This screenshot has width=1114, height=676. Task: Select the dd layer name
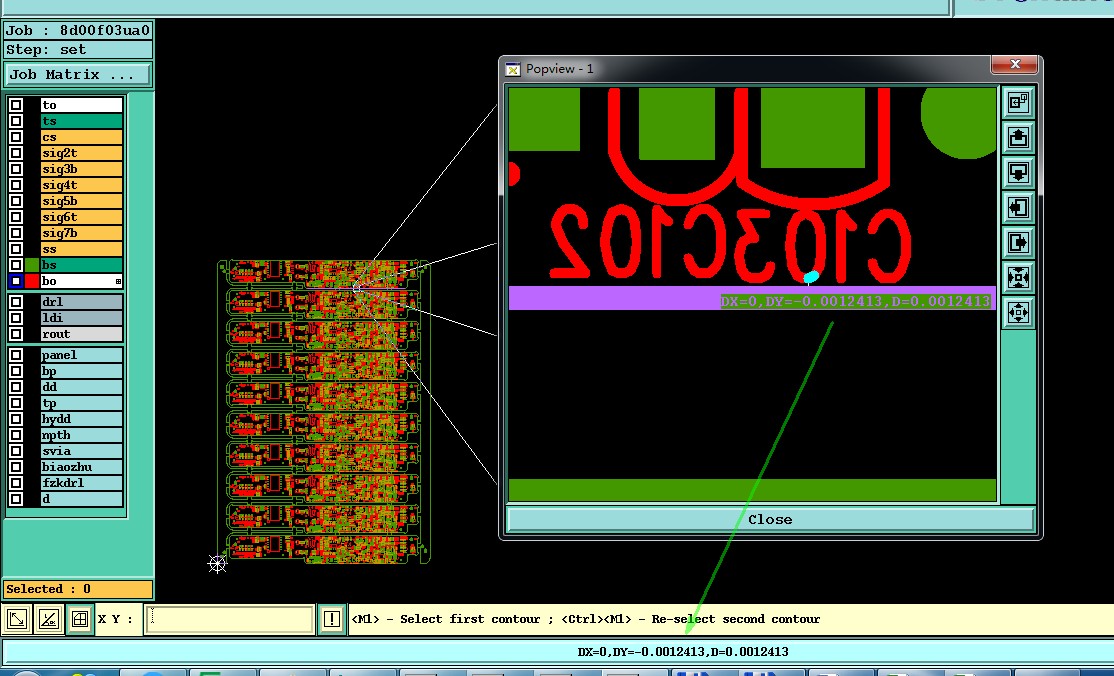(x=81, y=387)
